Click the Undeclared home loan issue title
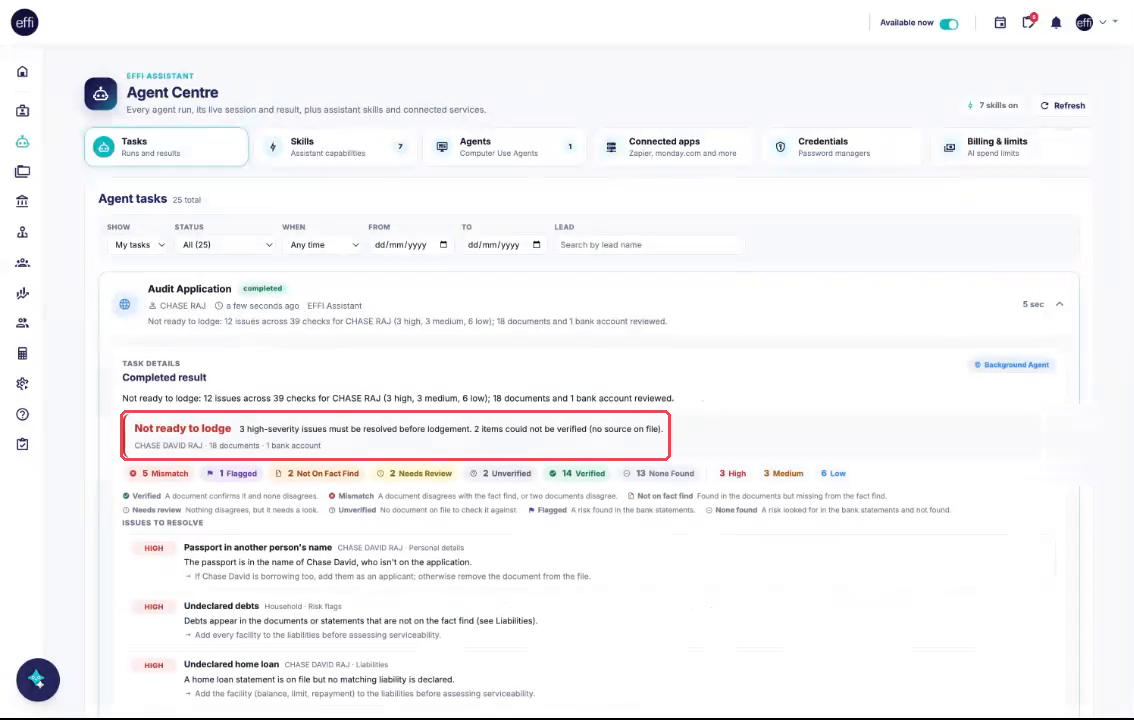This screenshot has width=1134, height=720. [x=231, y=664]
